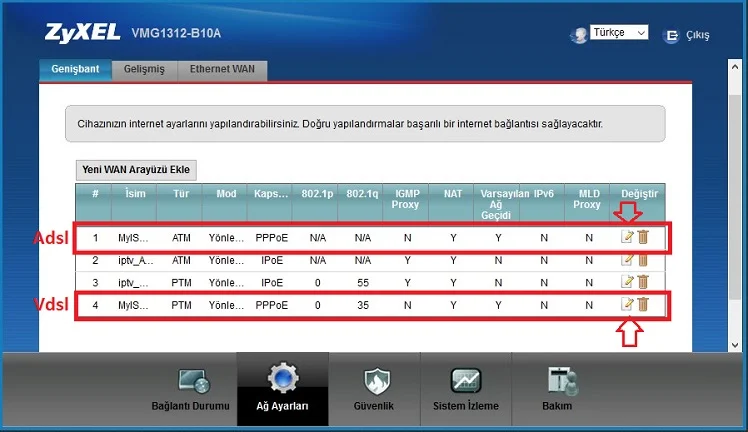Screen dimensions: 748x432
Task: Switch to the Gelişmiş tab
Action: [x=145, y=70]
